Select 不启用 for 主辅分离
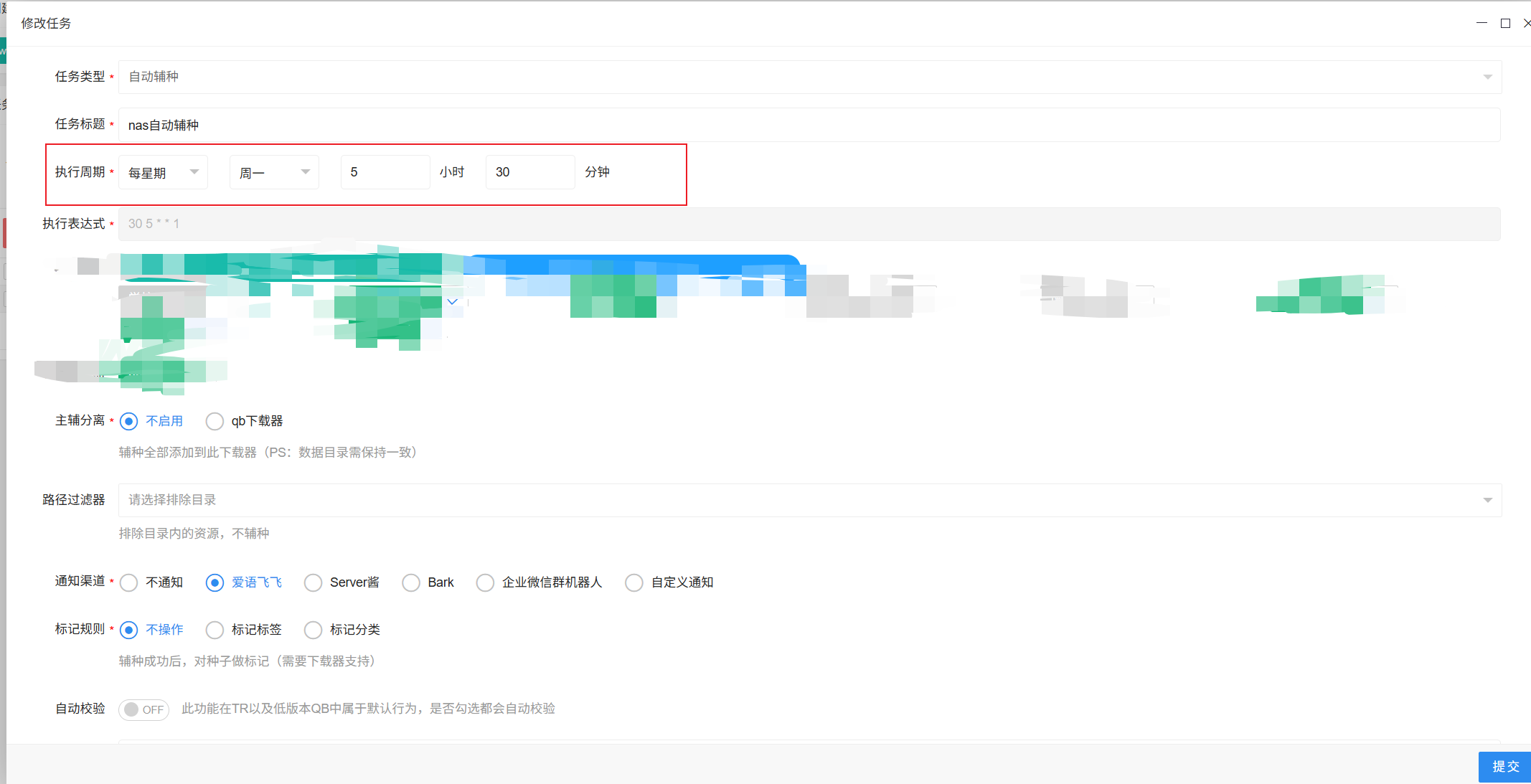 (x=129, y=421)
